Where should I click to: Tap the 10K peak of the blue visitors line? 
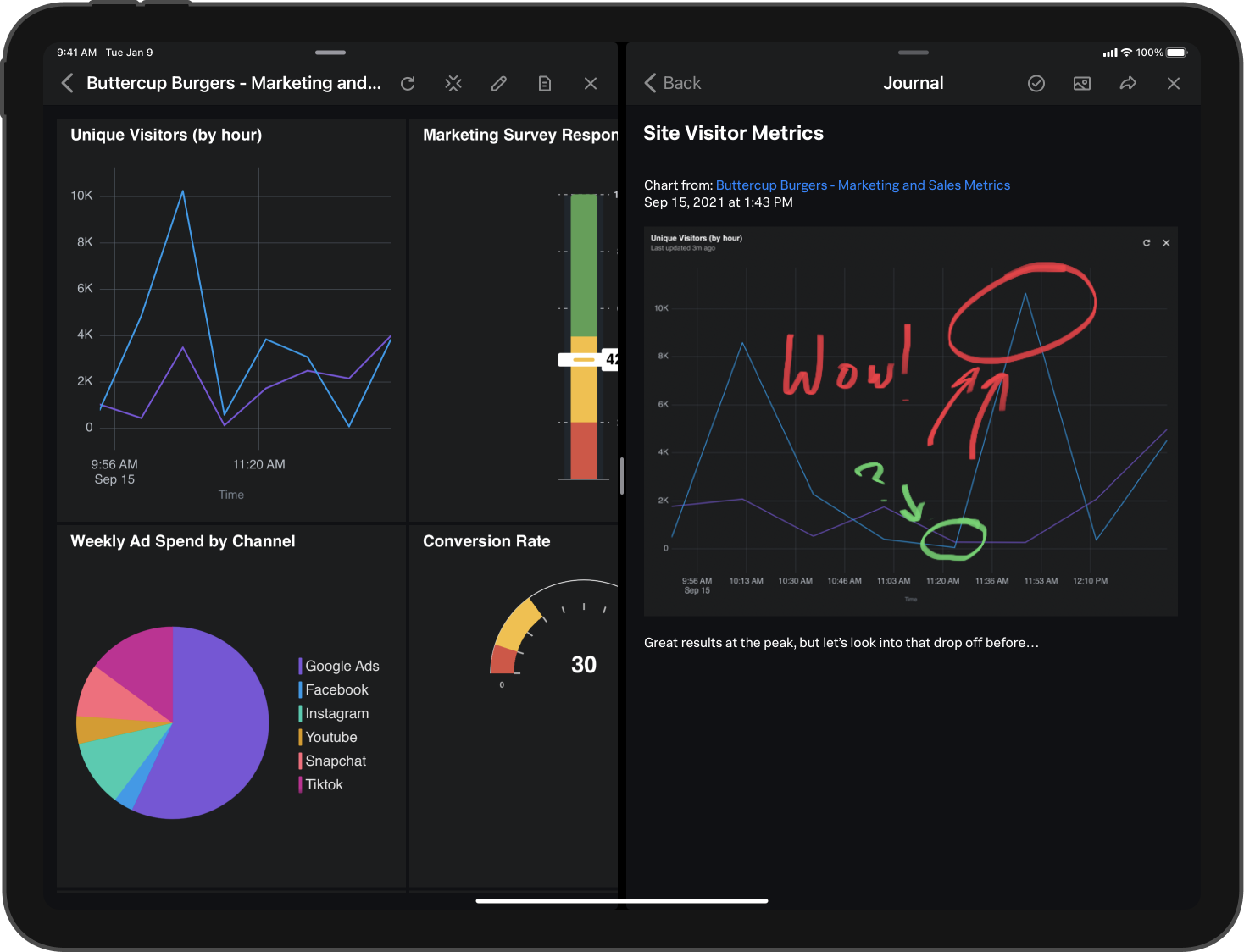coord(182,192)
